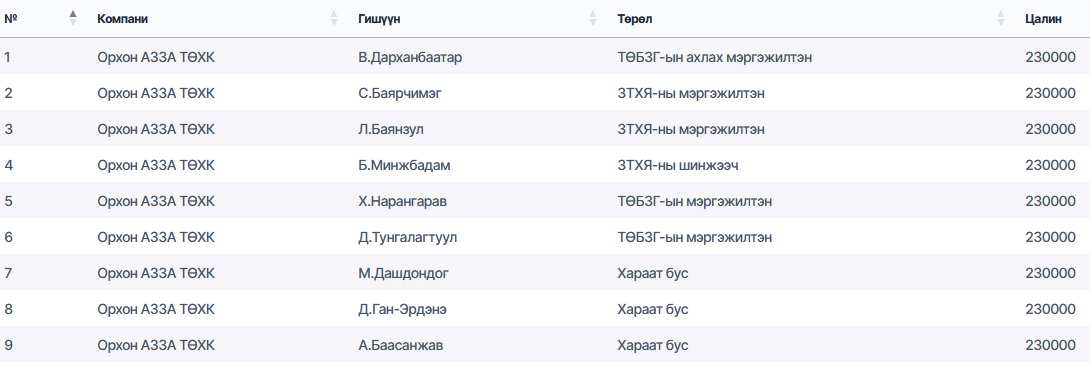Select А.Баасанжав in row 9
The height and width of the screenshot is (368, 1090).
click(x=400, y=346)
